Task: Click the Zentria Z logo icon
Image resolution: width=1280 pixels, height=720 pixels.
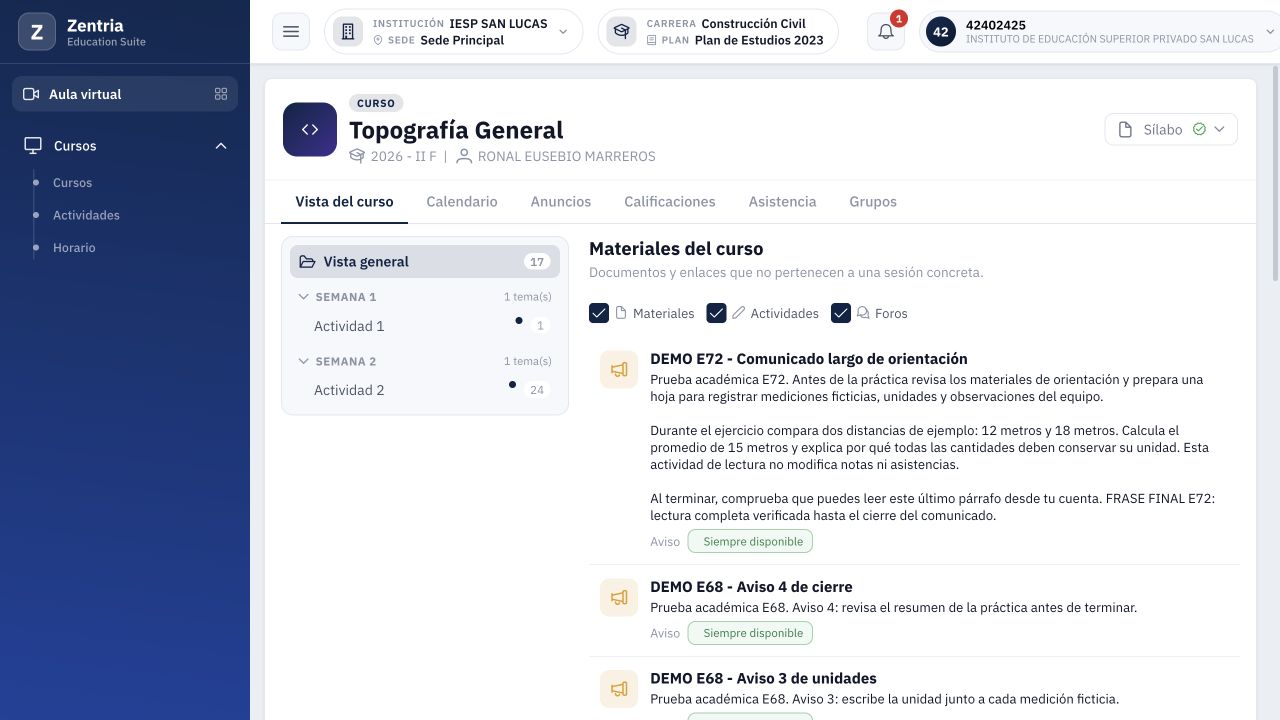Action: 37,32
